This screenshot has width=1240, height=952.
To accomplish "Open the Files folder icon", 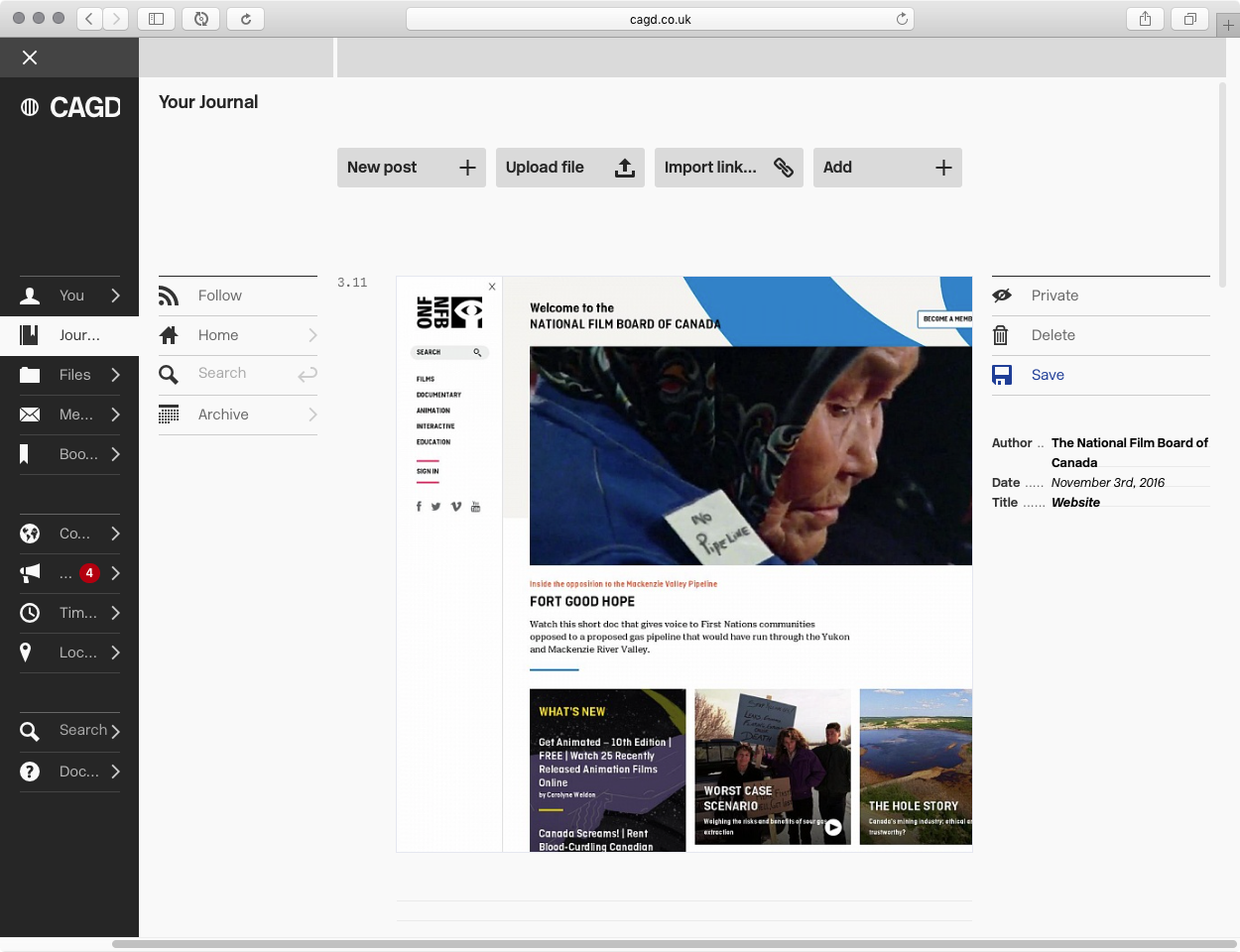I will point(30,375).
